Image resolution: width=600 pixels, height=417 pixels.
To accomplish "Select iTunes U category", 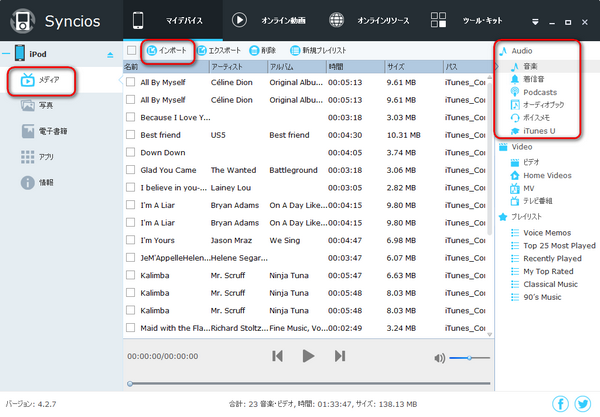I will click(x=533, y=131).
